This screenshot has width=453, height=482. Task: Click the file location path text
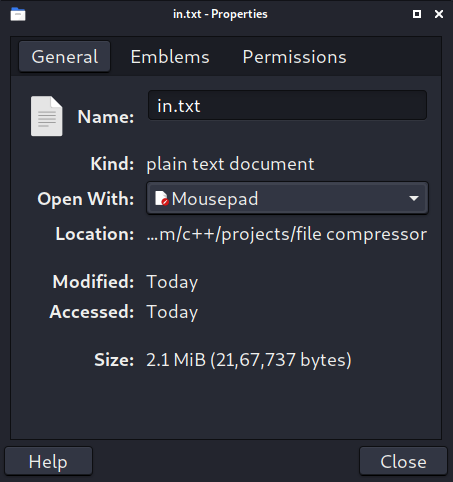(x=287, y=234)
